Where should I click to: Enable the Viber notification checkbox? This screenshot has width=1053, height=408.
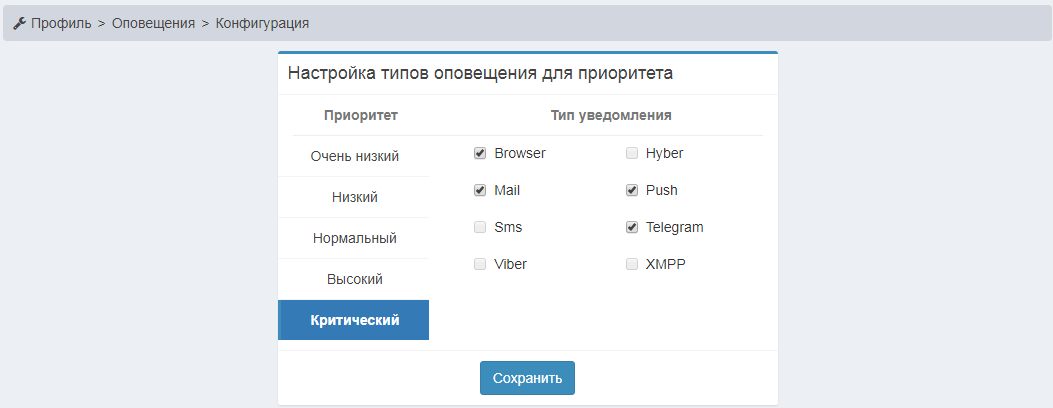480,264
